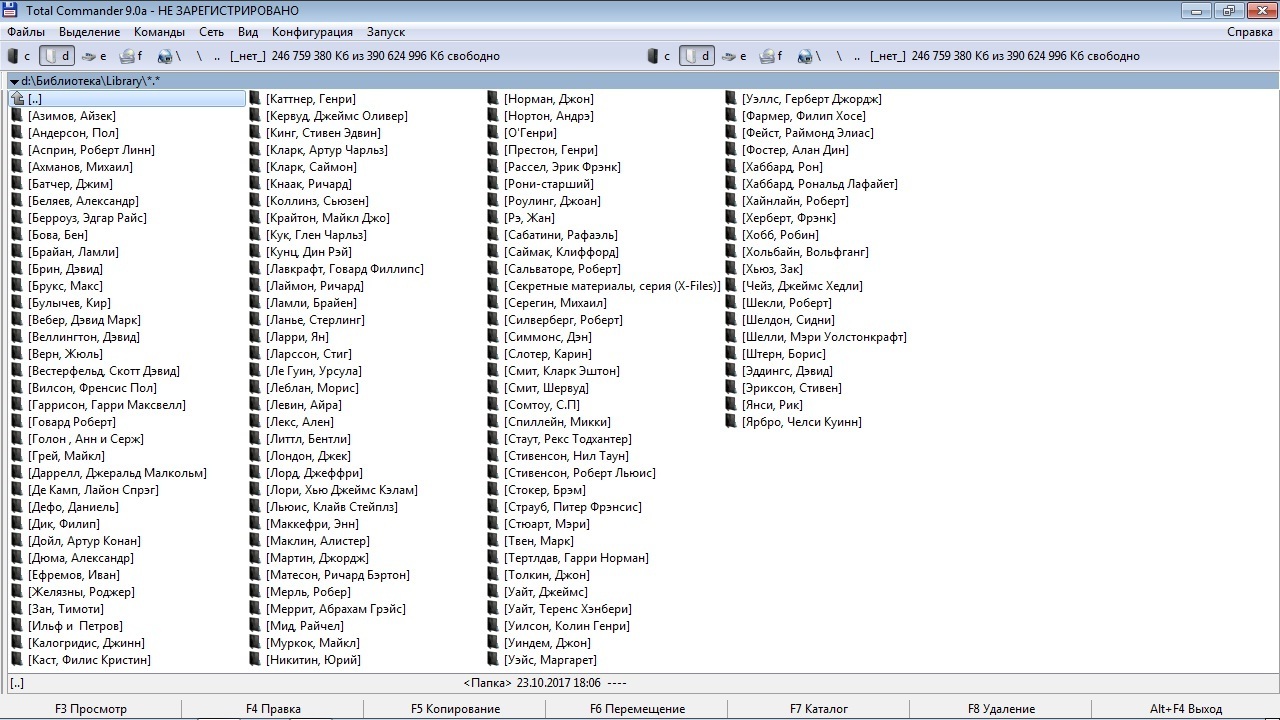1280x720 pixels.
Task: Click F8 Удаление button
Action: (1001, 709)
